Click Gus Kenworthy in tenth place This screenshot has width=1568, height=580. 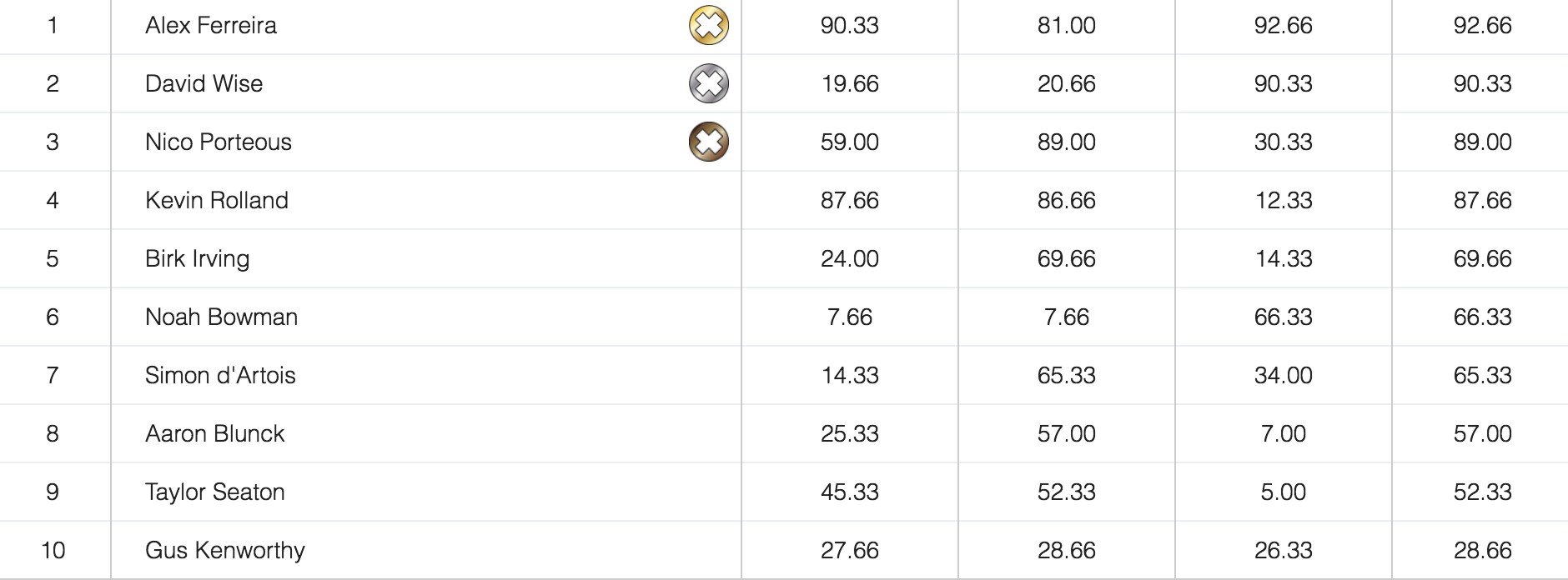(225, 550)
